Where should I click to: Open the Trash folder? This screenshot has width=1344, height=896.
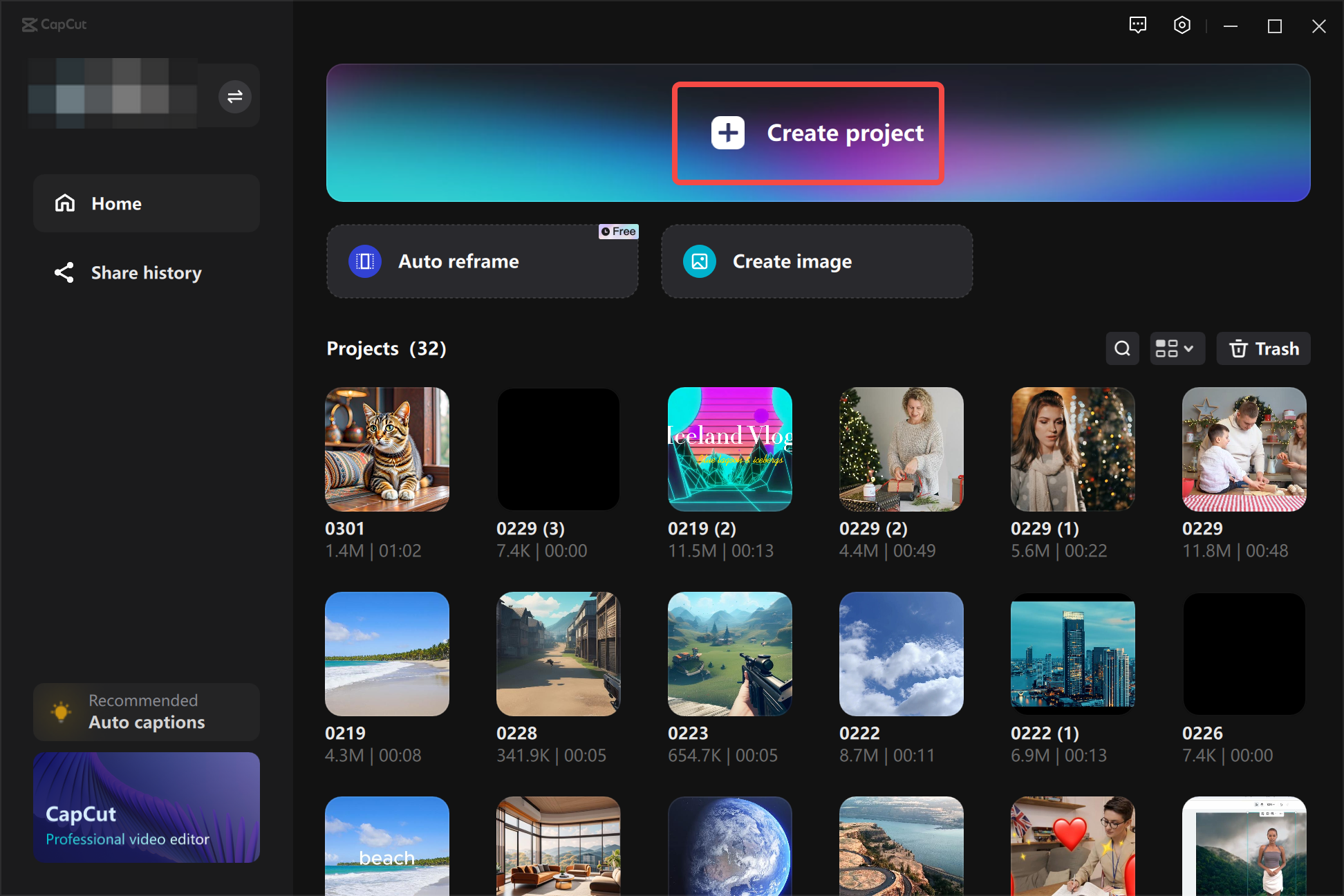[1265, 349]
